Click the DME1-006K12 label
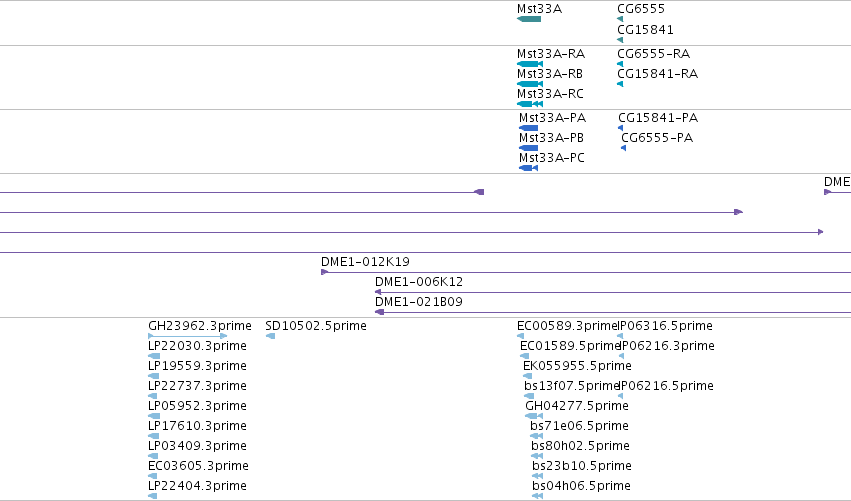Screen dimensions: 851x501 (419, 282)
